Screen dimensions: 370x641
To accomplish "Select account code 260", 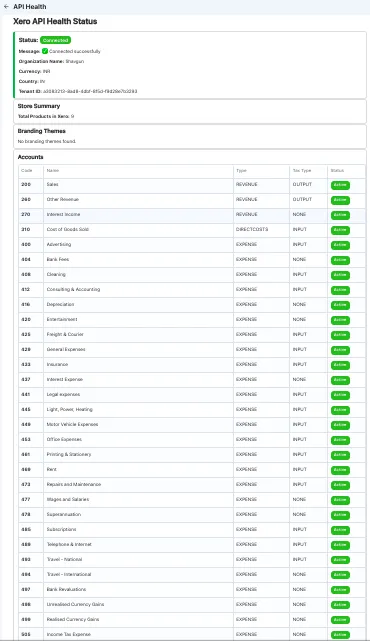I will (x=26, y=199).
